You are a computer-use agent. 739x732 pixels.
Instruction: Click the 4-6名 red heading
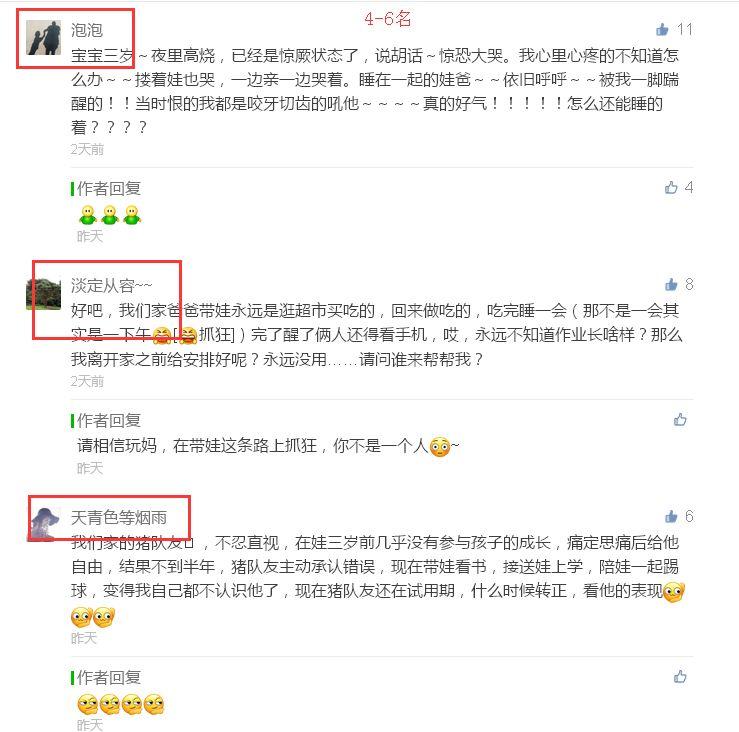click(x=387, y=19)
